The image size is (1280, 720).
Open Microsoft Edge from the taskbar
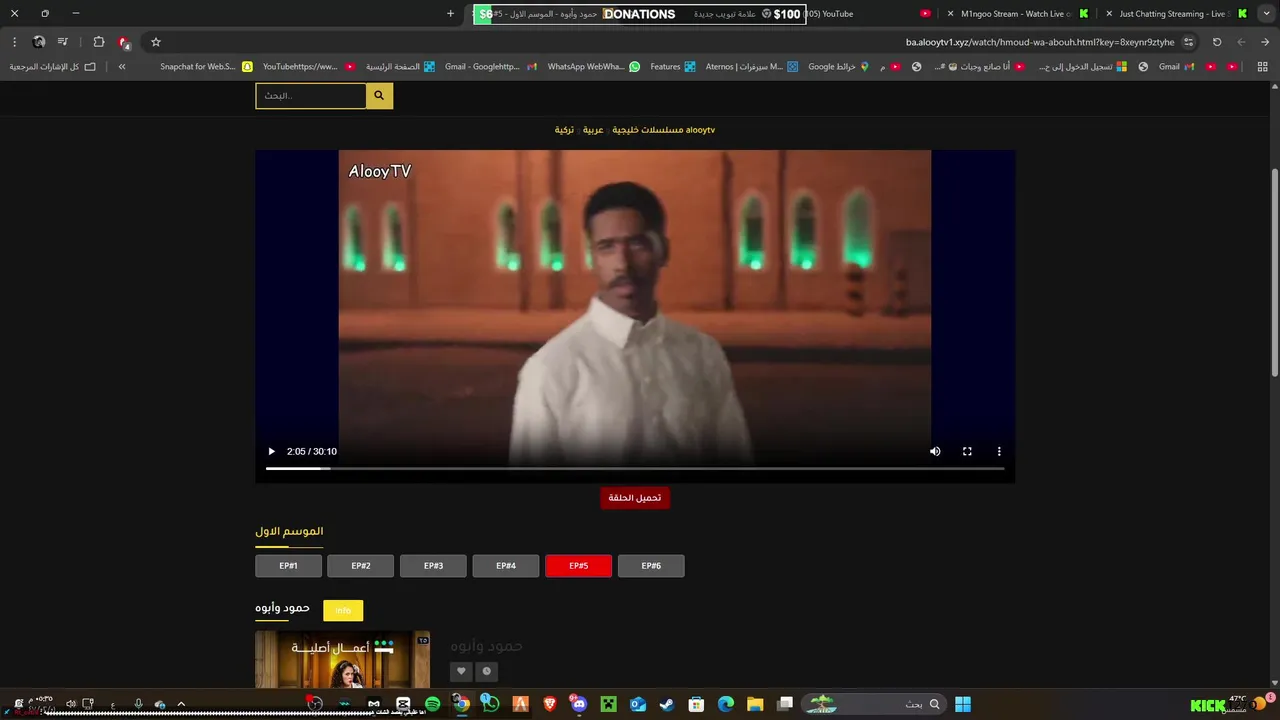(x=726, y=704)
